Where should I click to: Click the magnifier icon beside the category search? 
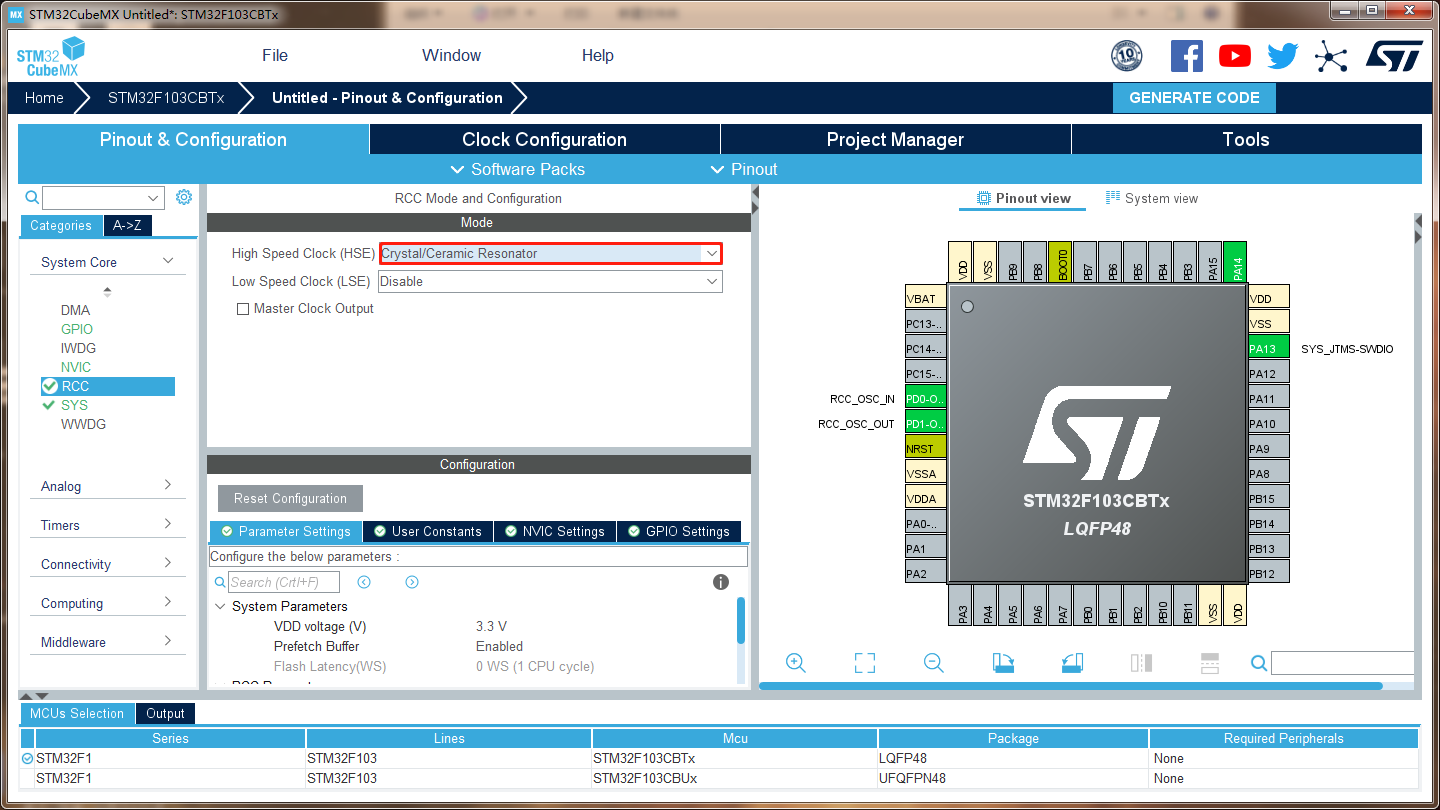32,198
